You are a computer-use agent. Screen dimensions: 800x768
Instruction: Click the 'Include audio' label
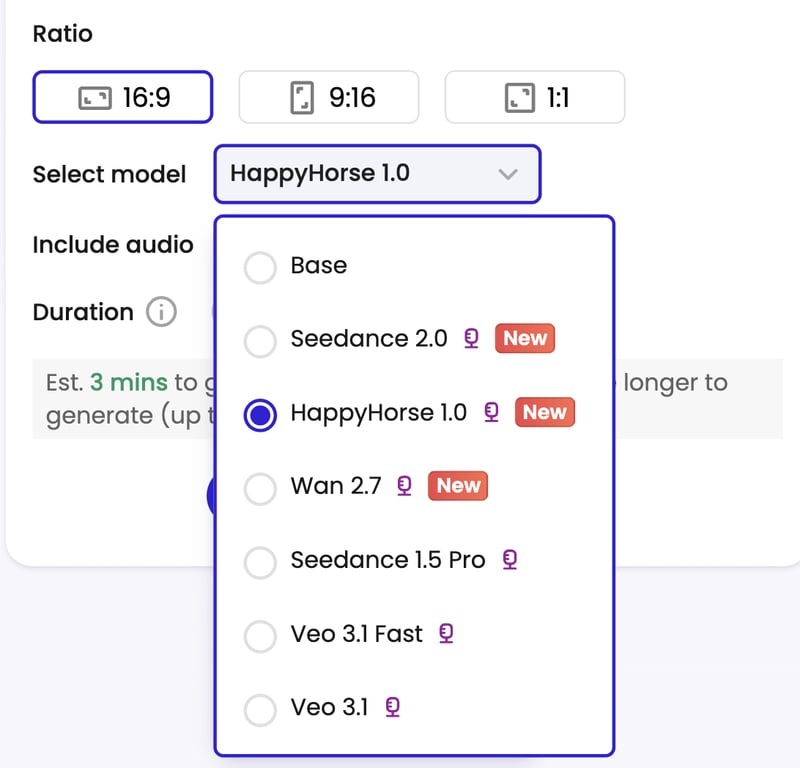113,244
